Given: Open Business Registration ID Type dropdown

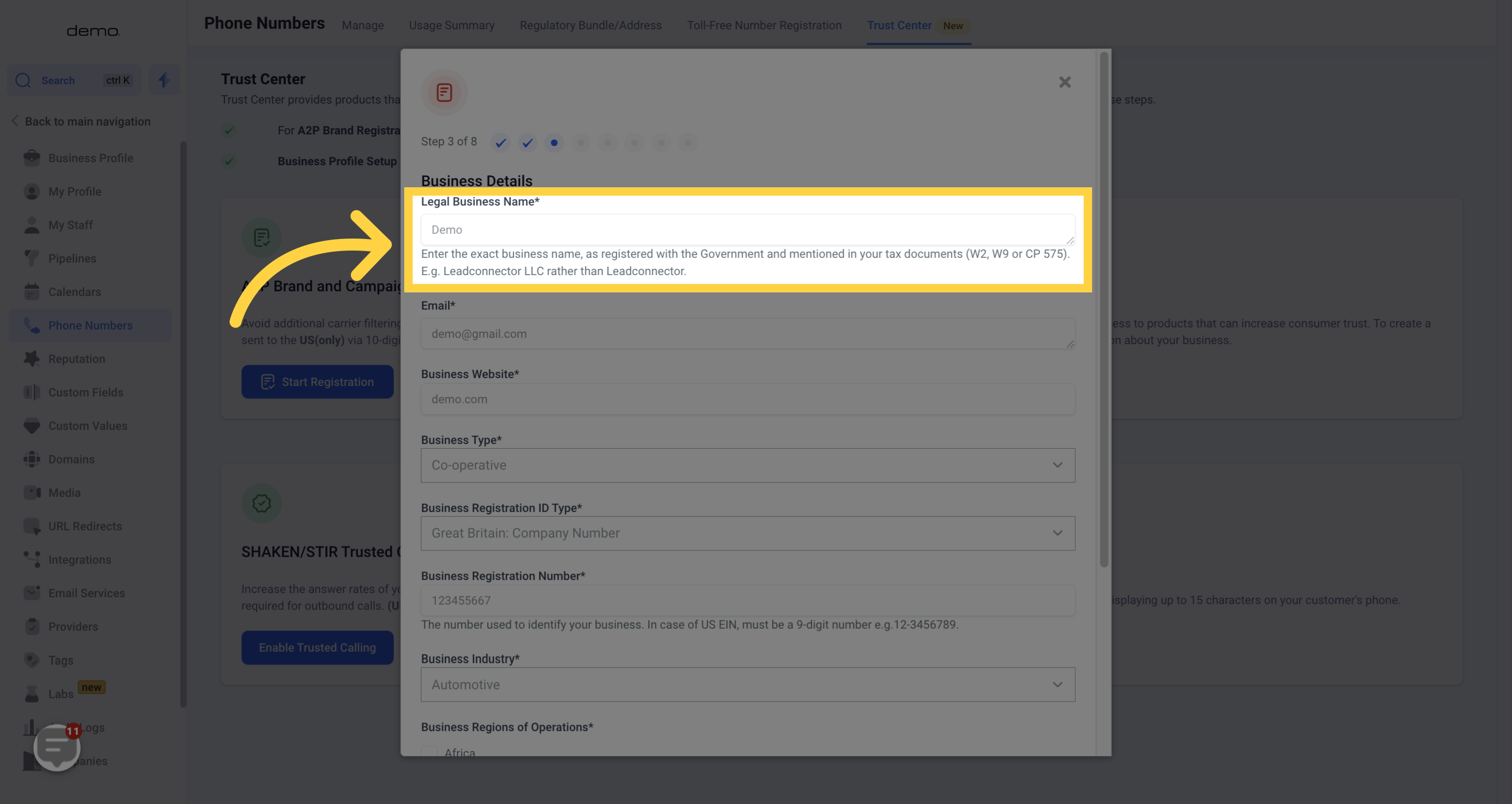Looking at the screenshot, I should pos(747,533).
